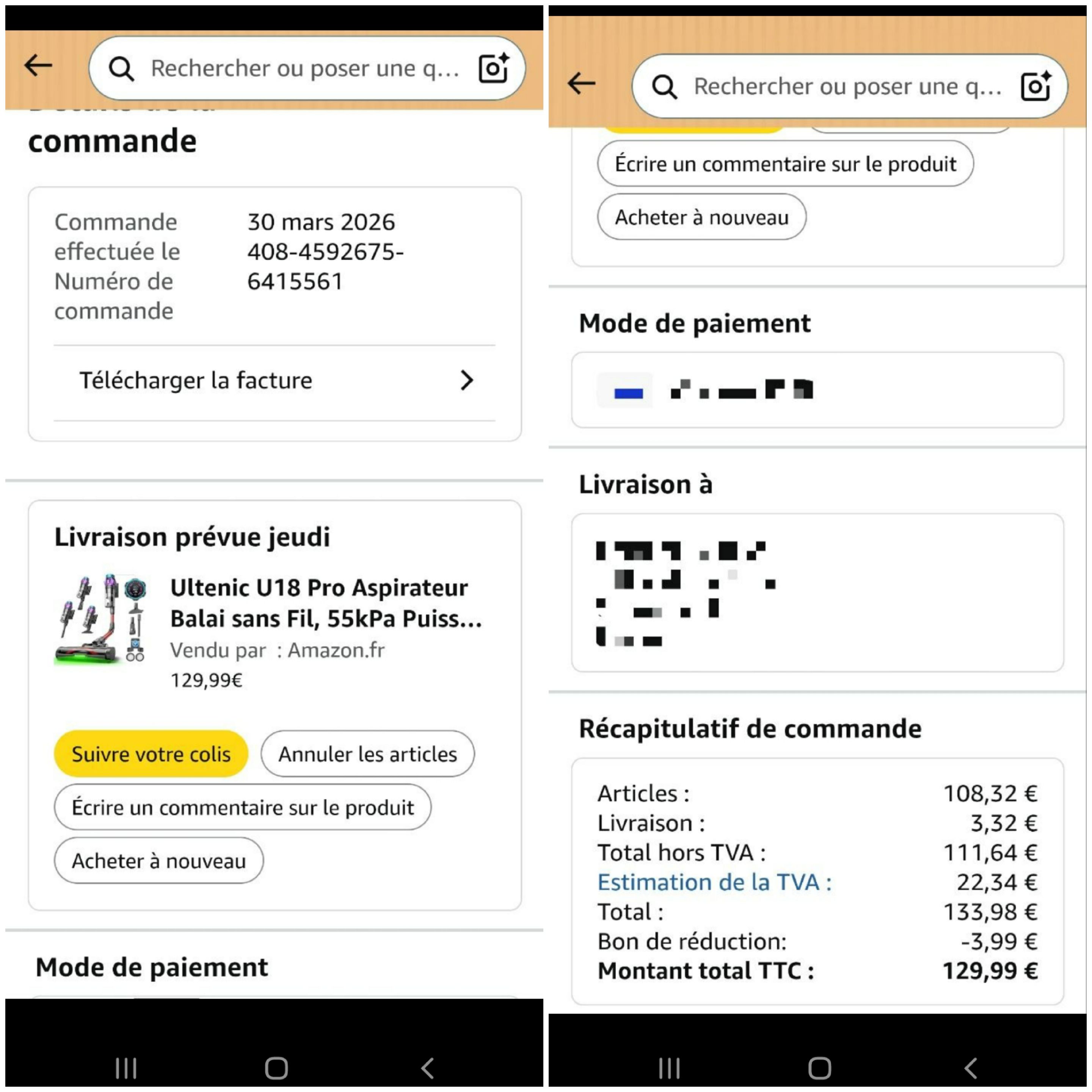Click Annuler les articles button
The image size is (1092, 1092).
coord(367,754)
